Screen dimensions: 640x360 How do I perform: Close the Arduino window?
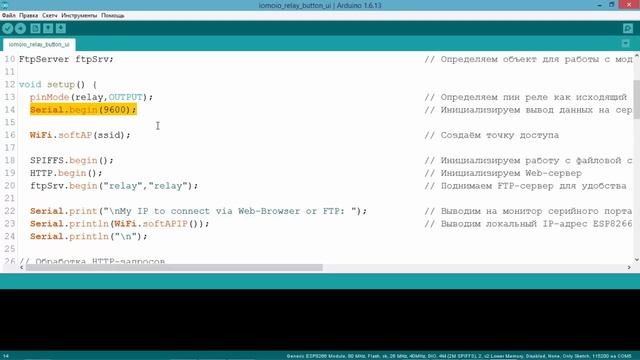point(630,4)
